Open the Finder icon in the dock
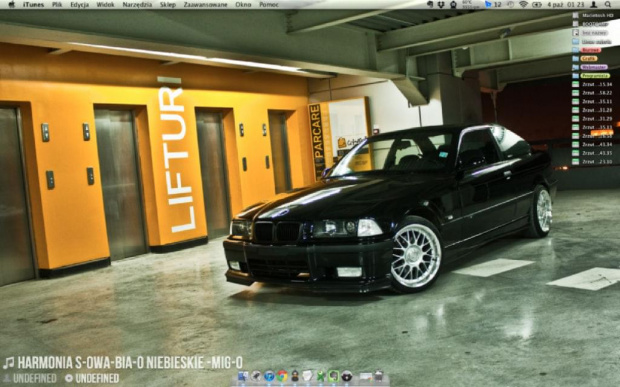Viewport: 620px width, 387px height. (242, 376)
